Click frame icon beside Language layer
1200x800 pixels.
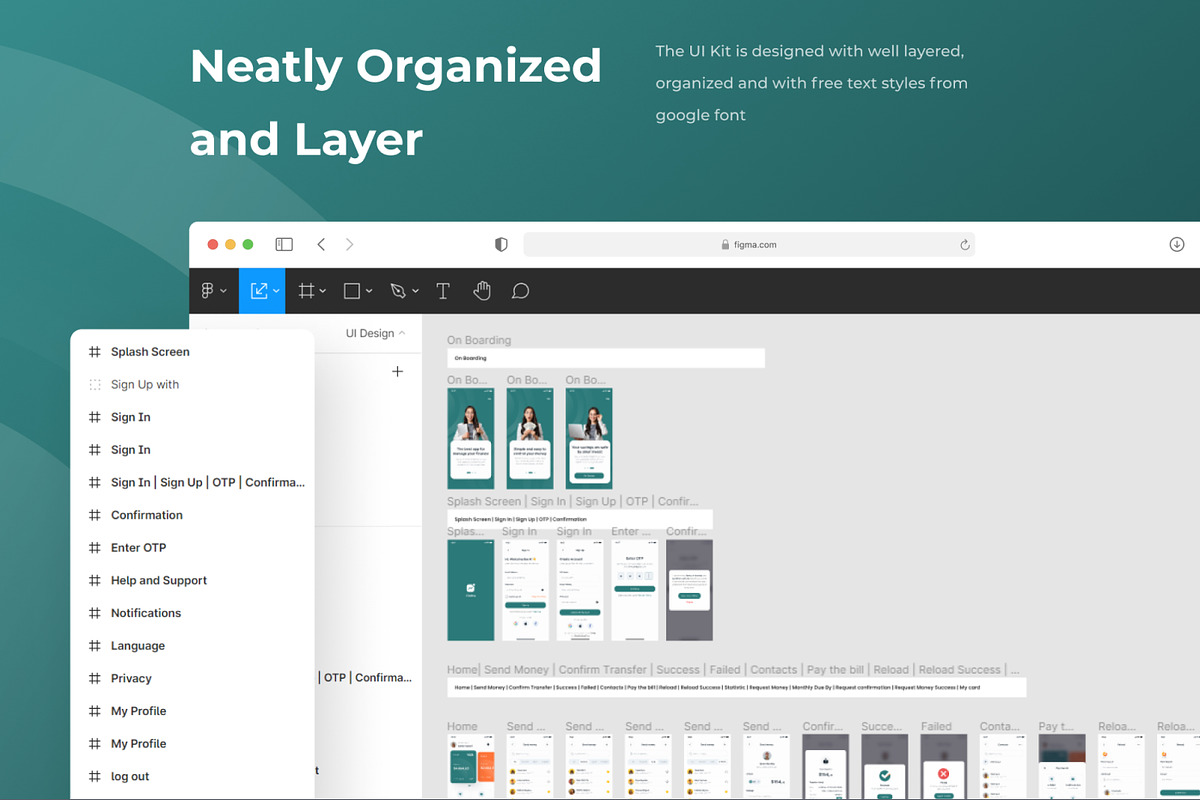coord(95,646)
